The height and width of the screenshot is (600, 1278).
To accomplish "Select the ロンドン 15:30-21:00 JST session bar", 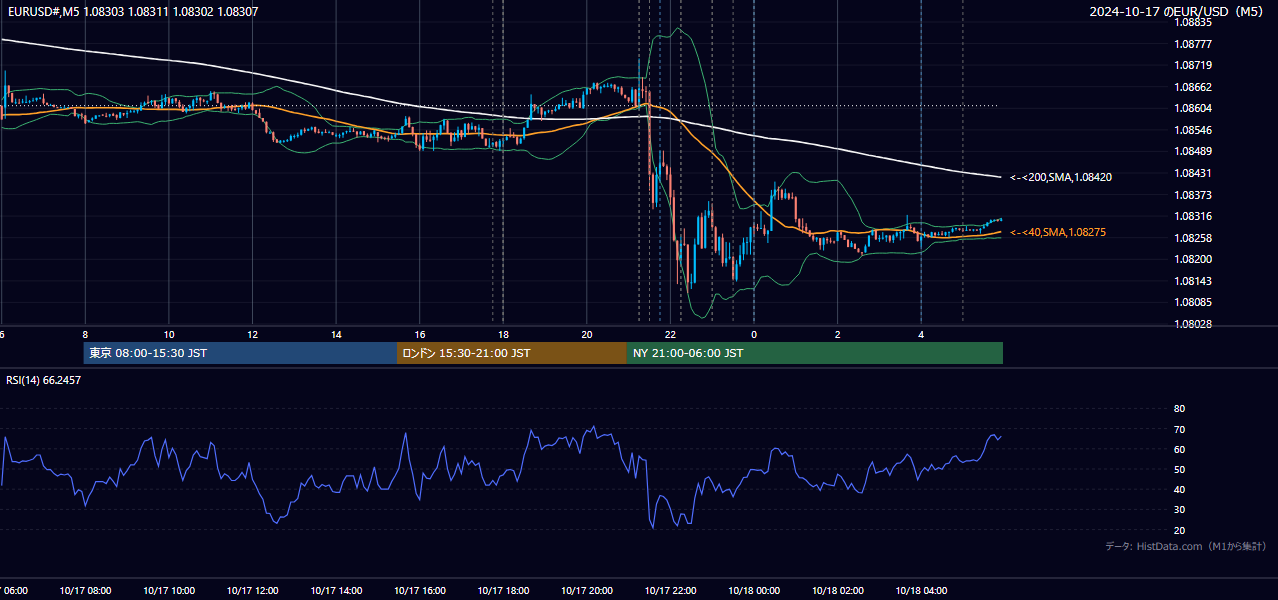I will coord(512,353).
